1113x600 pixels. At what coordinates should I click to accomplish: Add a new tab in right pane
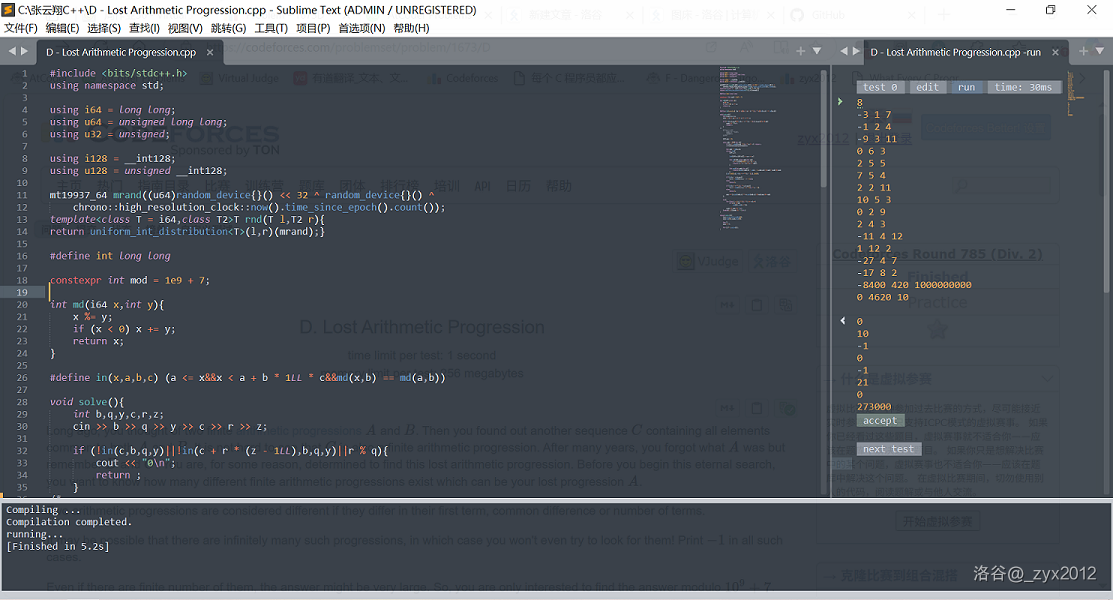tap(1084, 51)
